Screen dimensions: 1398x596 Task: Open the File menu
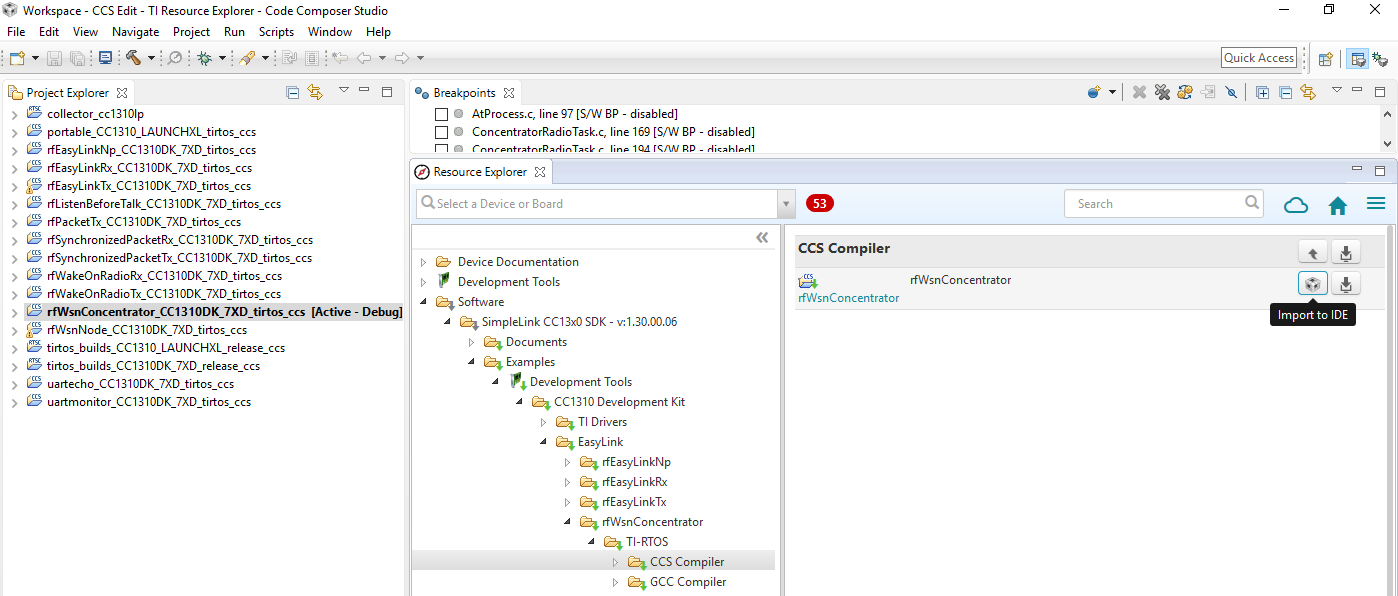point(16,32)
